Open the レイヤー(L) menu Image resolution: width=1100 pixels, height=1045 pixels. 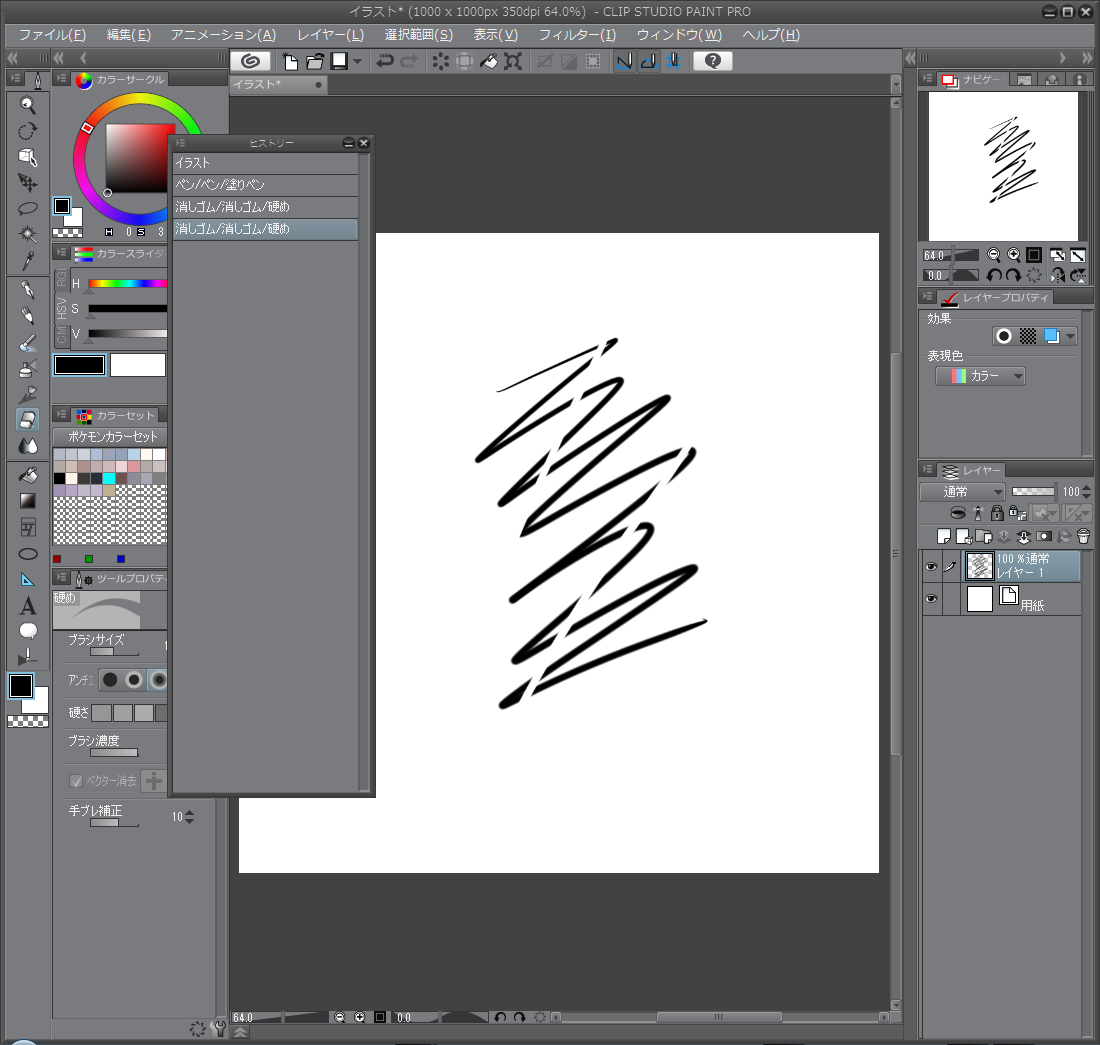click(x=330, y=35)
